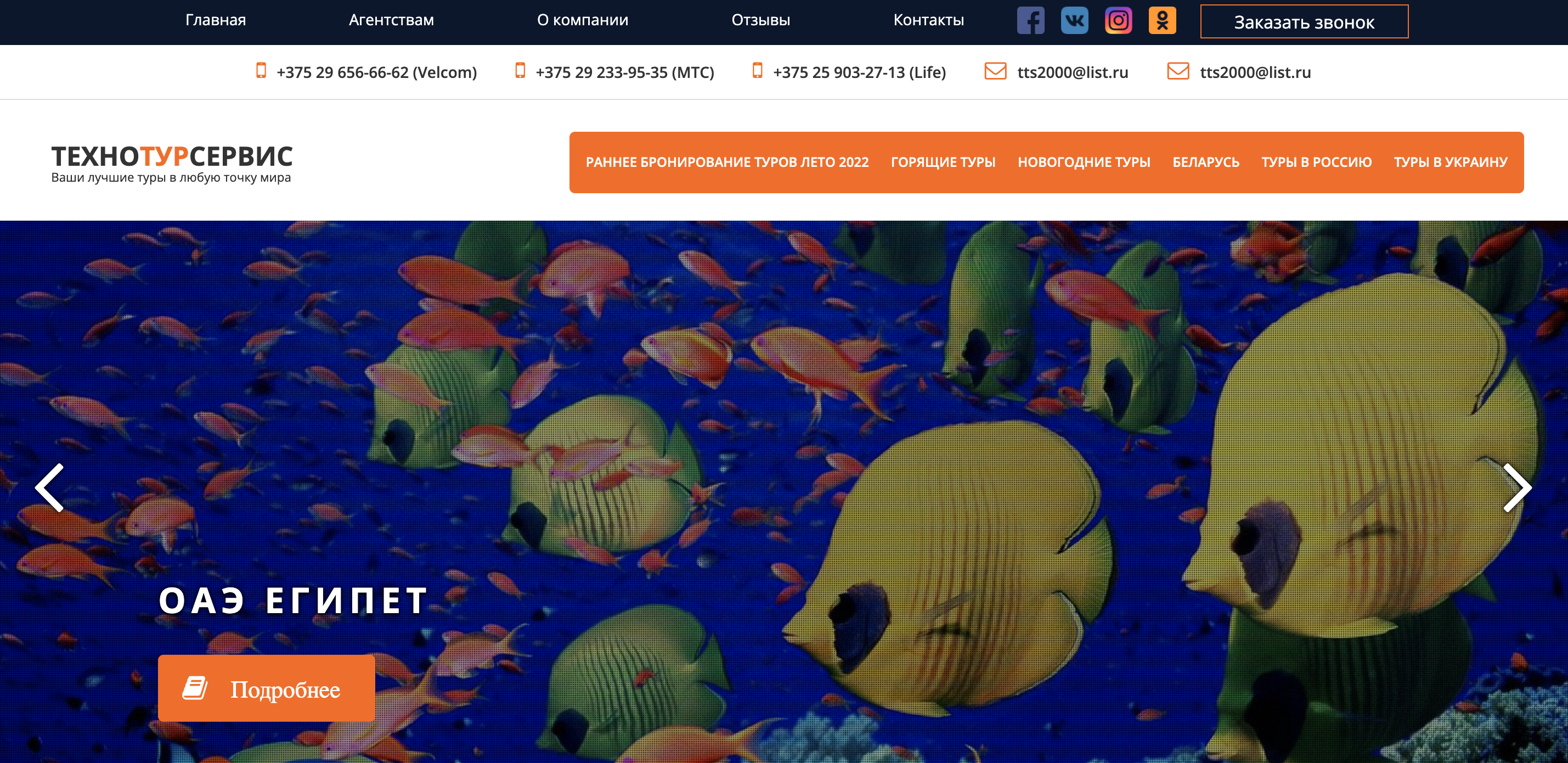Screen dimensions: 1568x763
Task: Advance slider with right arrow
Action: (1516, 487)
